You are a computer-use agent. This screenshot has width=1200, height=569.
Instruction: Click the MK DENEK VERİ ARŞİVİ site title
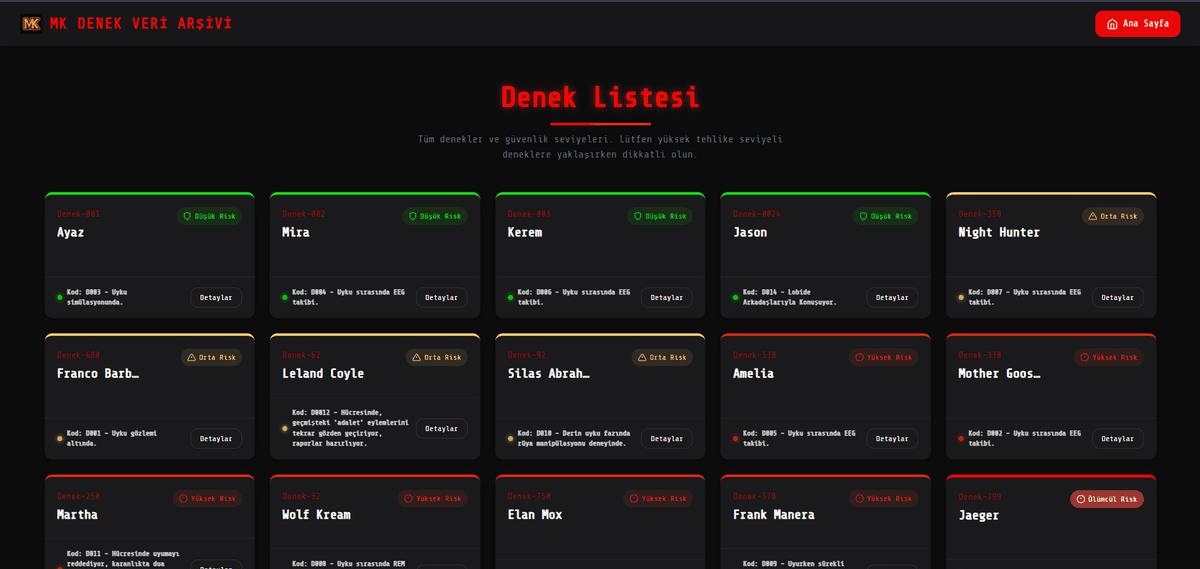(x=141, y=23)
